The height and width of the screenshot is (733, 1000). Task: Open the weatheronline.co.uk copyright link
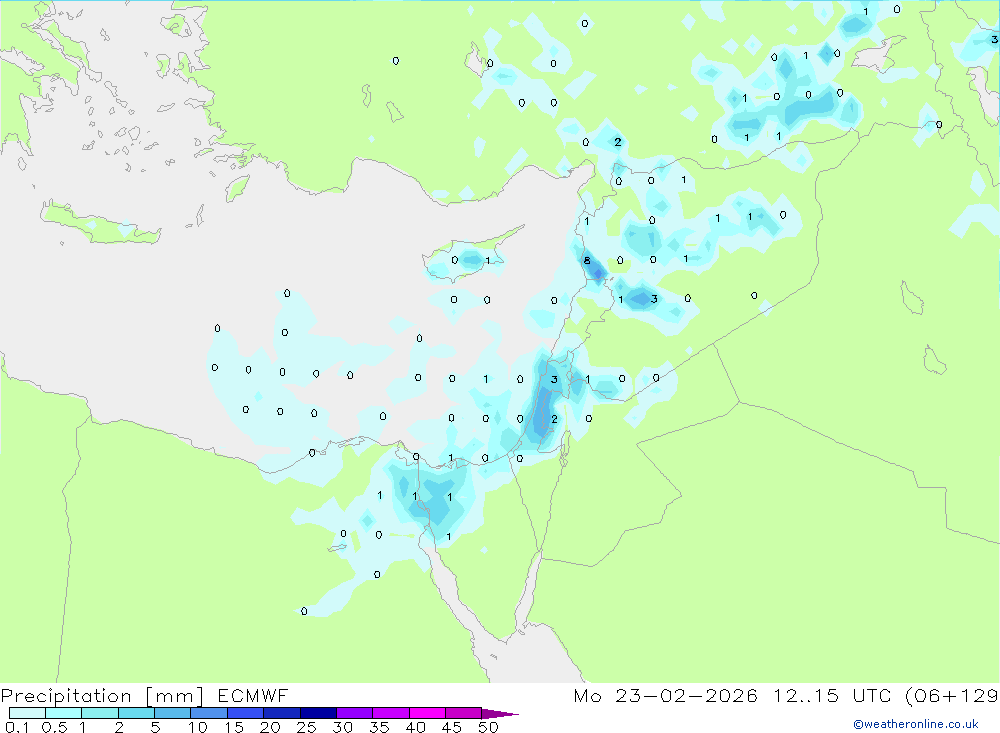click(915, 724)
